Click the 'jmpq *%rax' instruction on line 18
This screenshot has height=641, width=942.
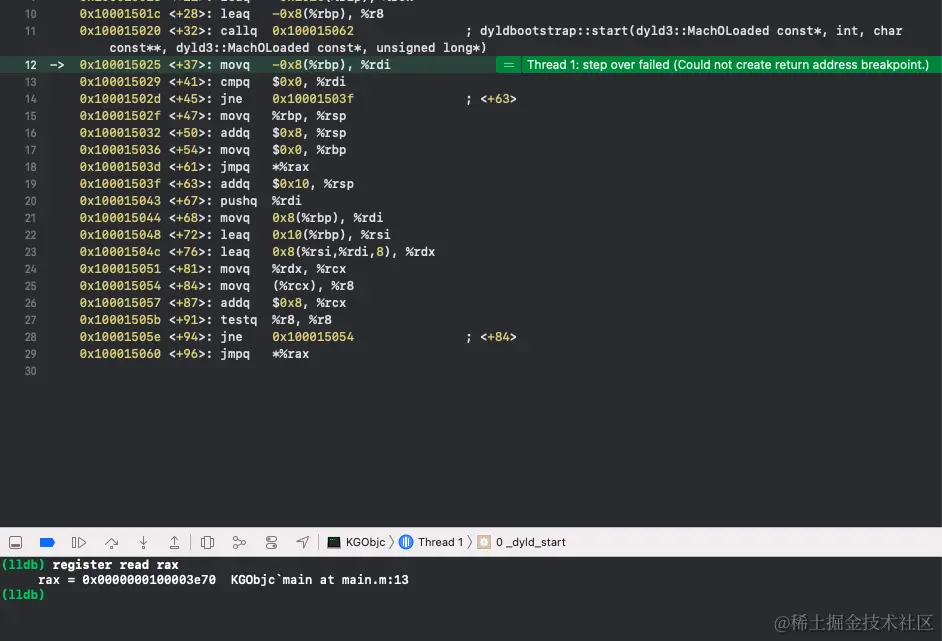tap(264, 167)
